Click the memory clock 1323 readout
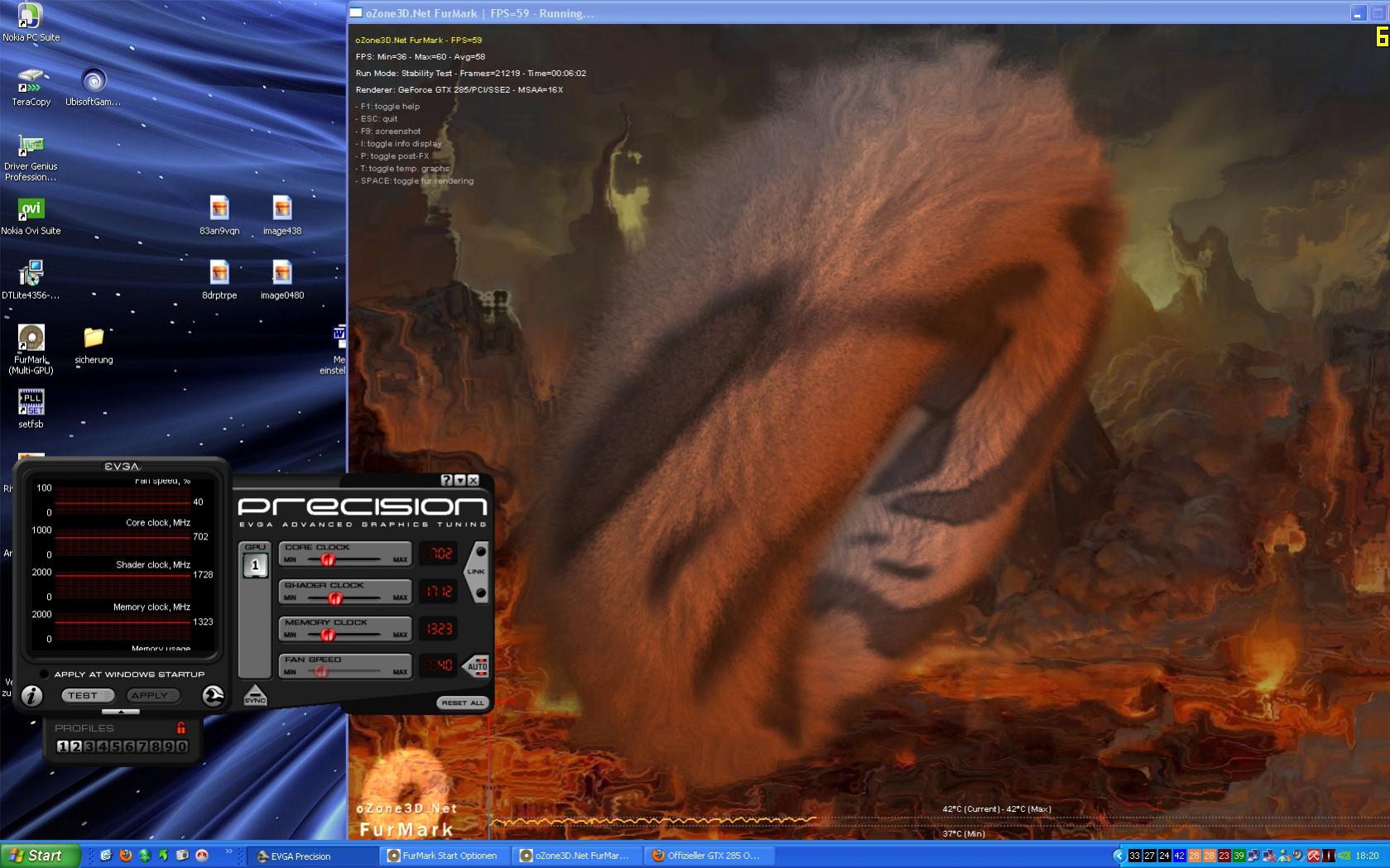The height and width of the screenshot is (868, 1390). [x=438, y=629]
